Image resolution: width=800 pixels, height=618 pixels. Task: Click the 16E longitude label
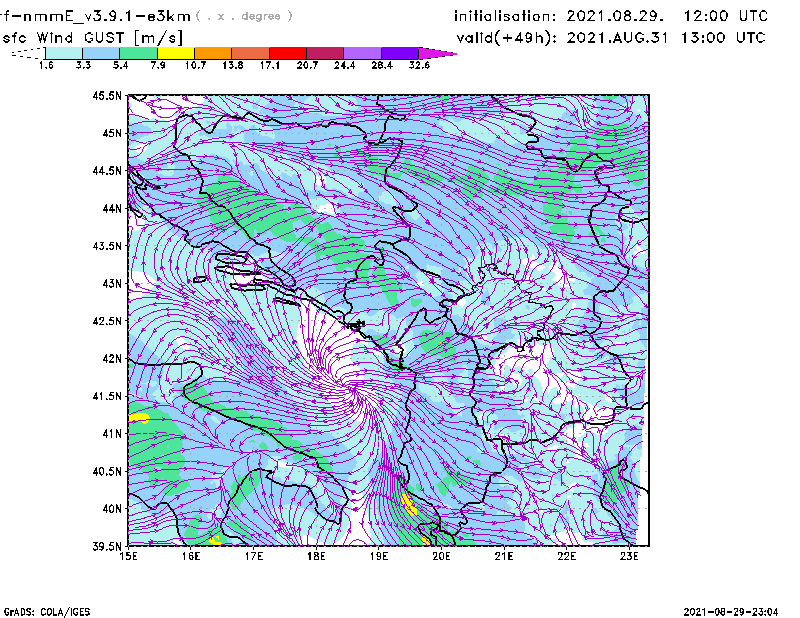[x=191, y=556]
